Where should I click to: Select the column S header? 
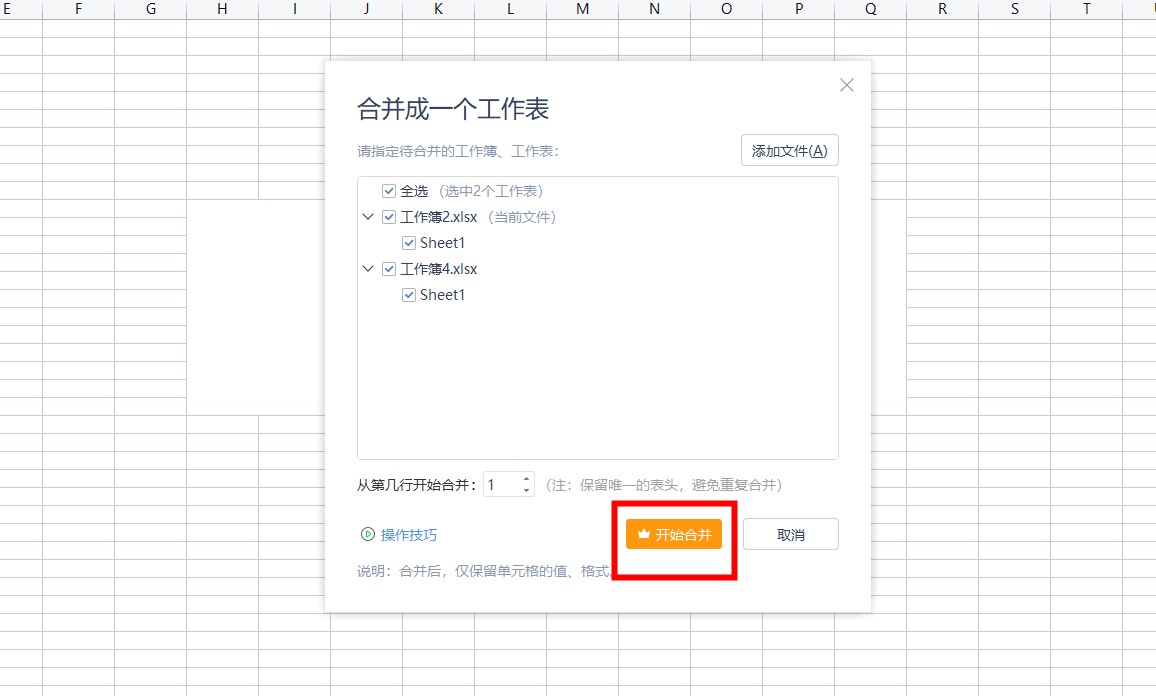[x=1015, y=9]
